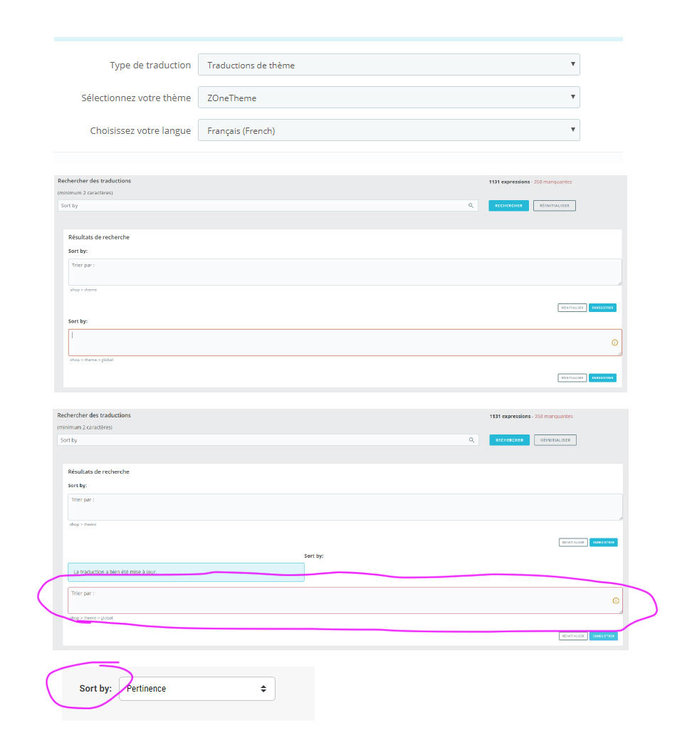
Task: Expand the Sélectionnez votre thème dropdown
Action: point(388,97)
